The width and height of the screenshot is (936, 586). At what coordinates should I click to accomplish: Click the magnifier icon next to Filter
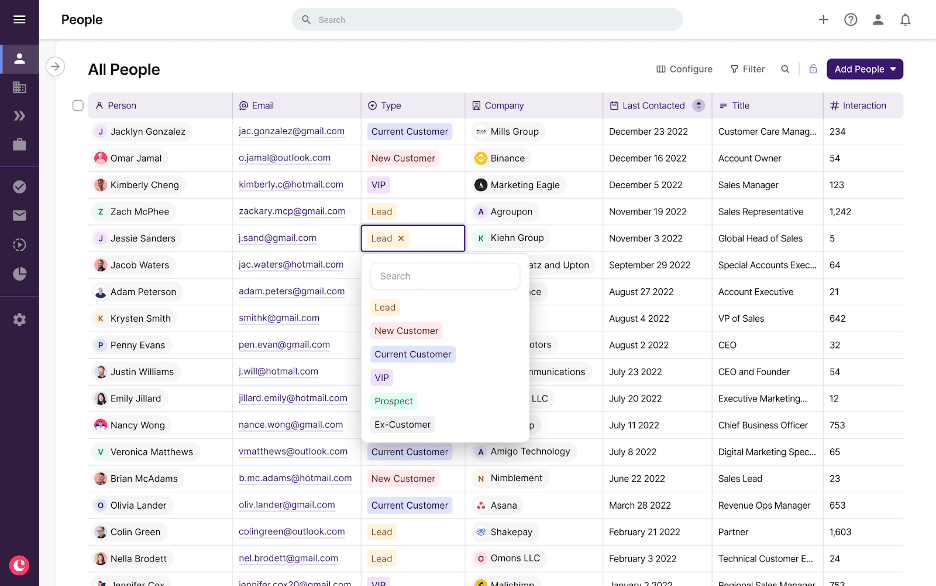point(785,69)
